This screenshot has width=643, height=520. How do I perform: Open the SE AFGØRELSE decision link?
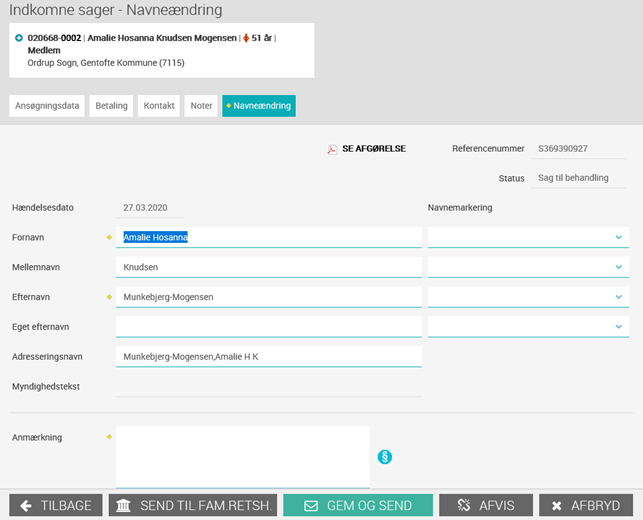(374, 148)
